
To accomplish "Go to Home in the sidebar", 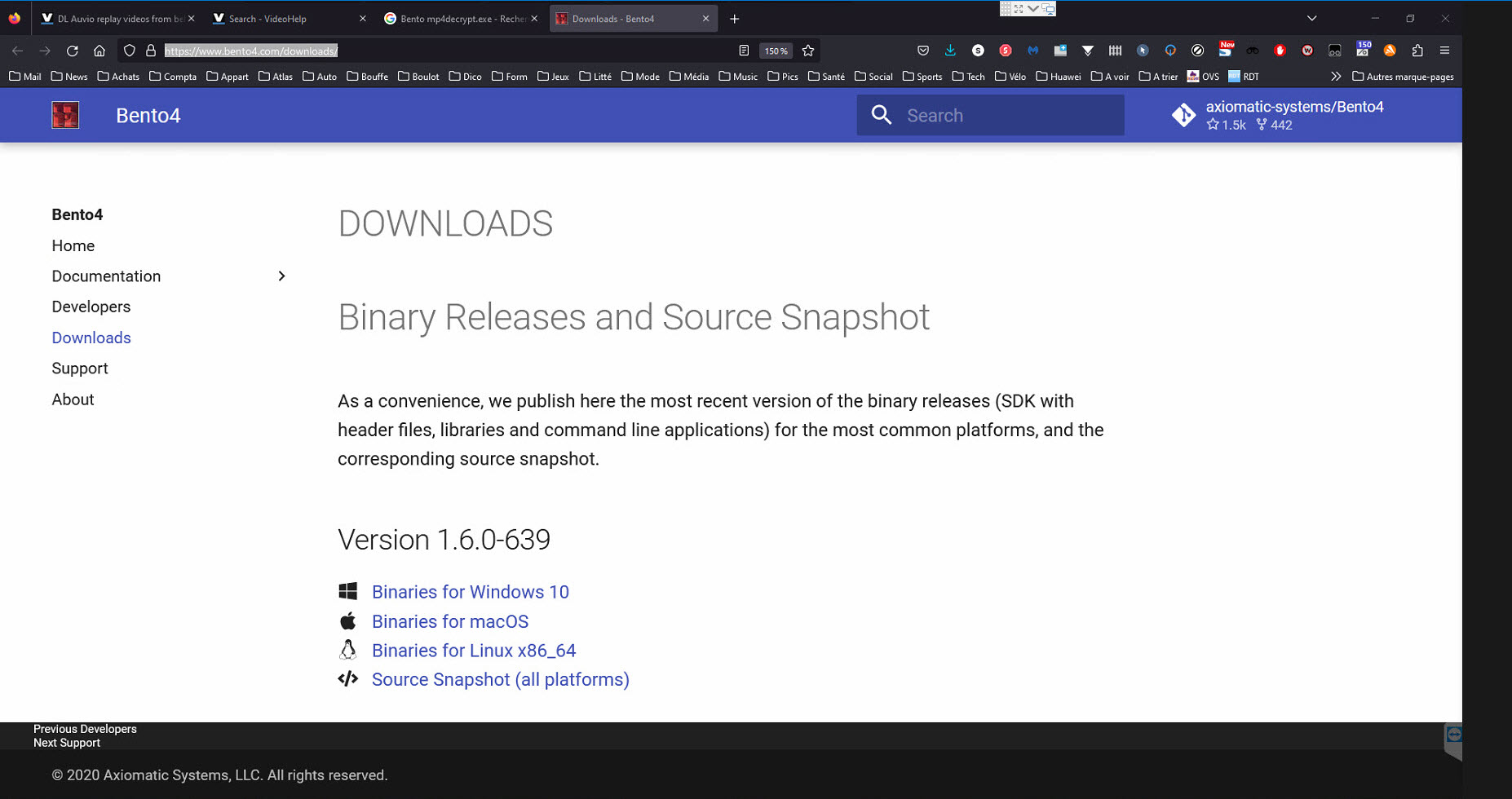I will pos(73,245).
